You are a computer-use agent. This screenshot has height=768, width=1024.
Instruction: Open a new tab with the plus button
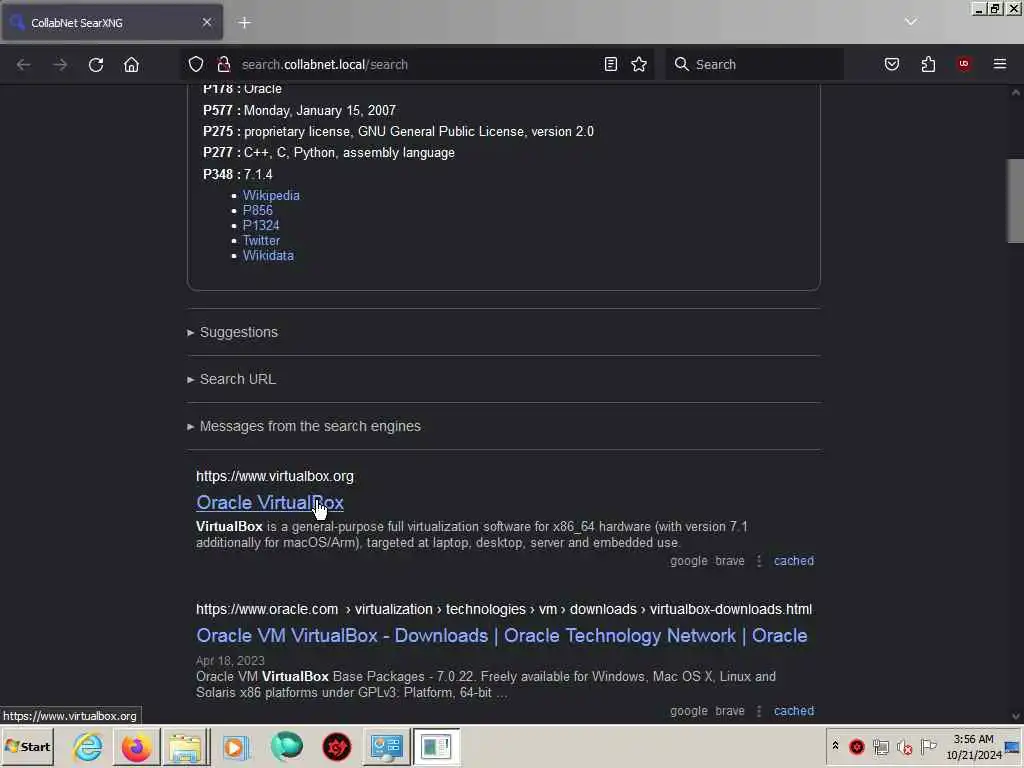(x=244, y=23)
